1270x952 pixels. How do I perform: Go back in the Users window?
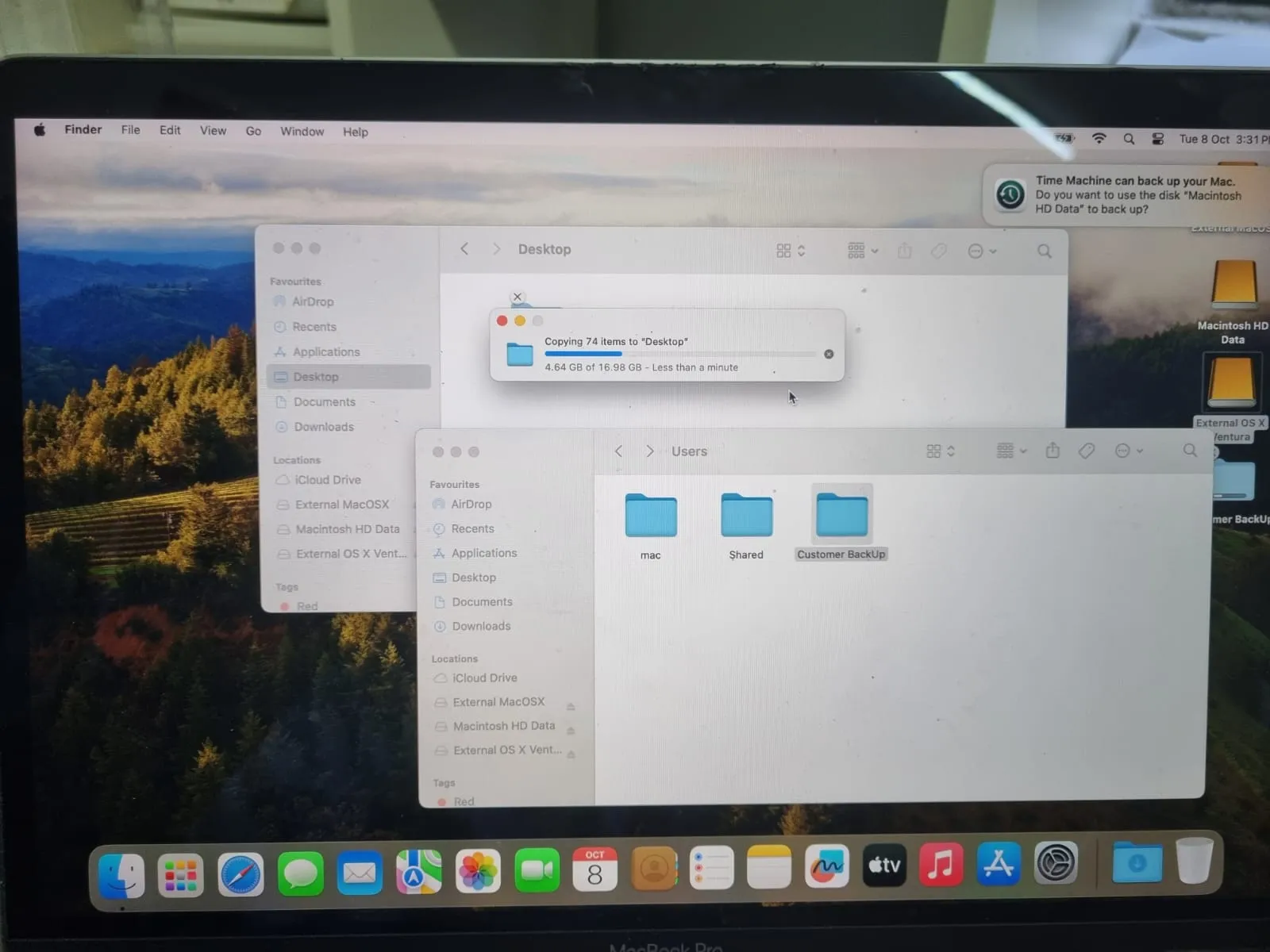pos(619,451)
